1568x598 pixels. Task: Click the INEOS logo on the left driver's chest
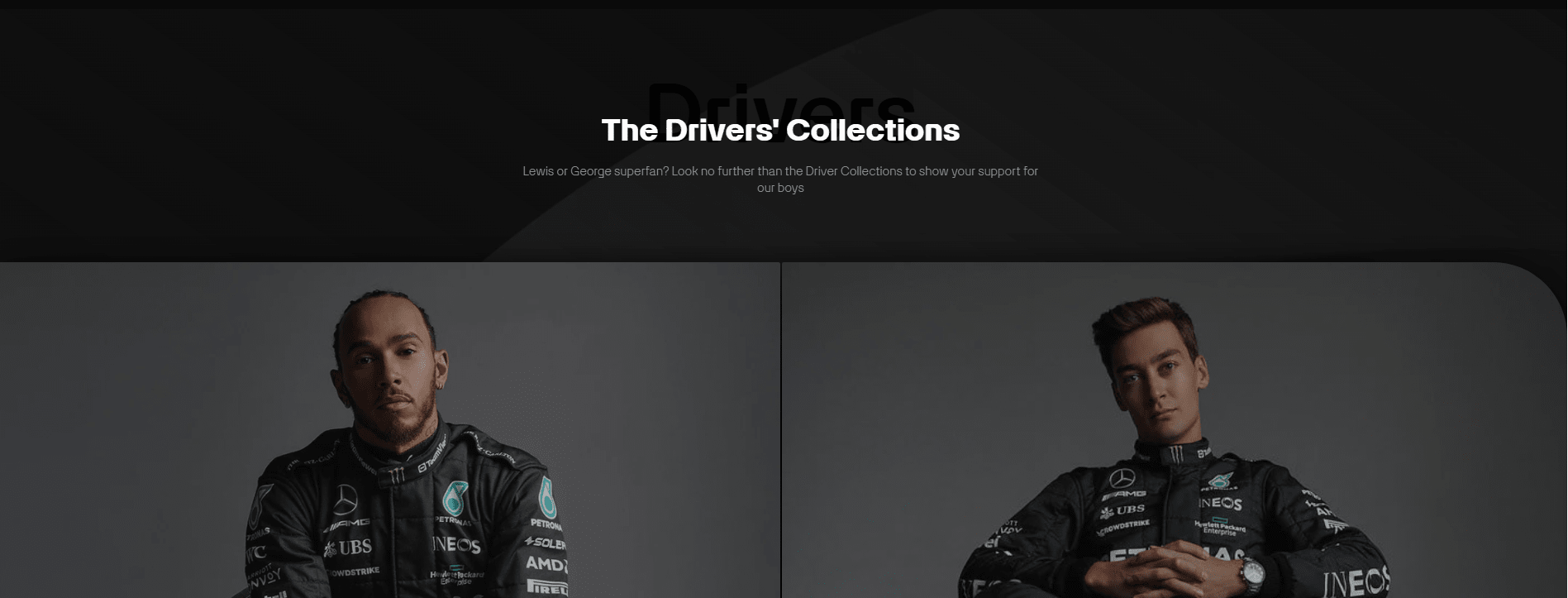pyautogui.click(x=456, y=545)
